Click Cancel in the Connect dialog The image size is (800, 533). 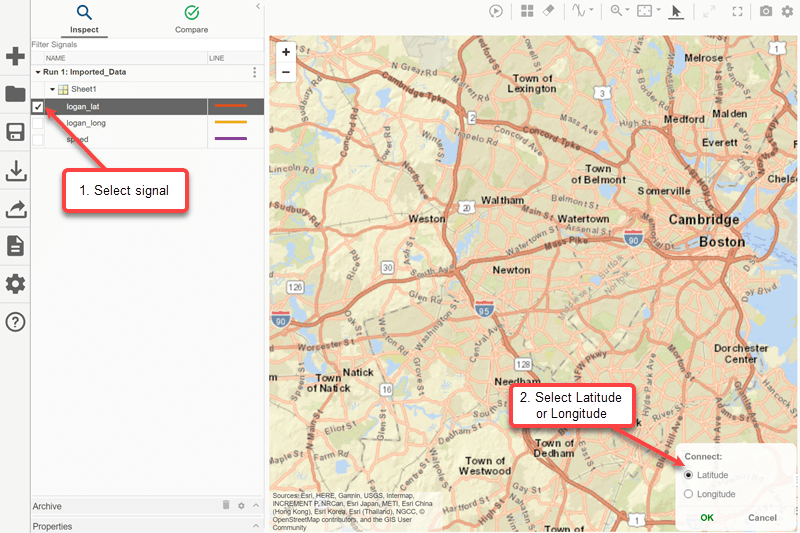tap(762, 518)
